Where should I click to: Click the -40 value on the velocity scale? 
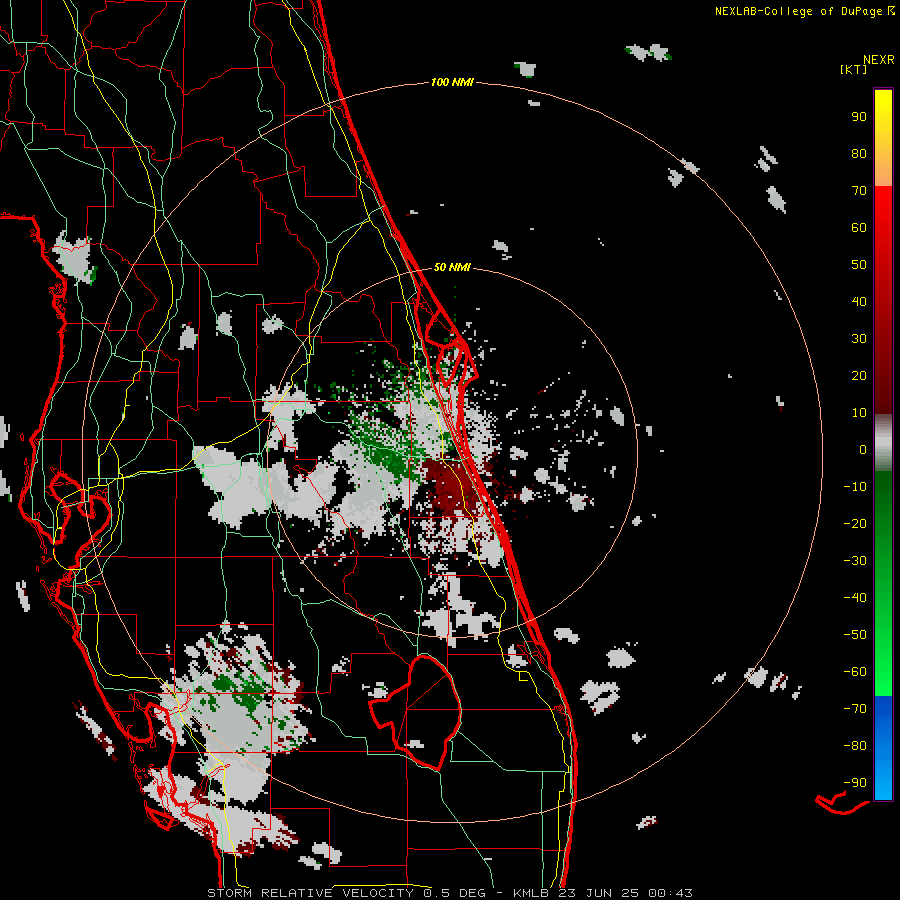pos(855,598)
